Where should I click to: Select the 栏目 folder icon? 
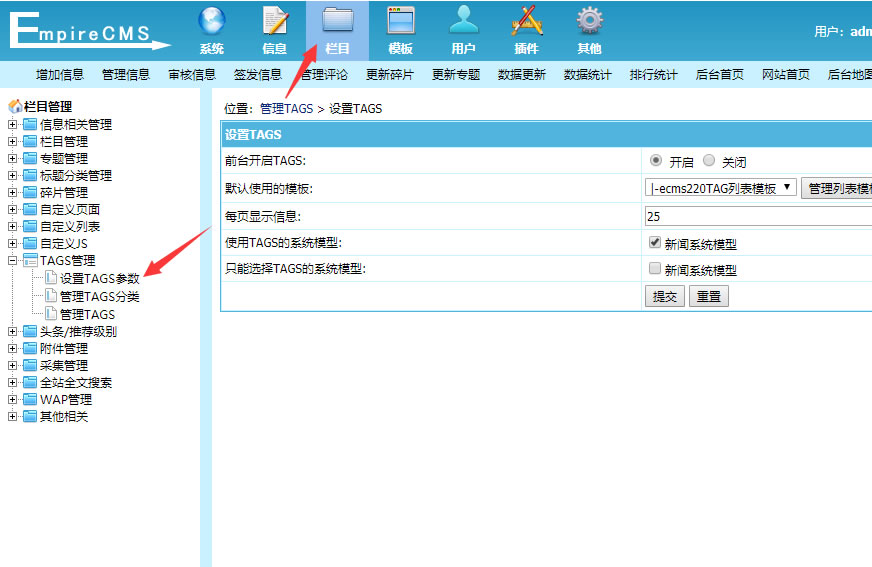coord(338,22)
